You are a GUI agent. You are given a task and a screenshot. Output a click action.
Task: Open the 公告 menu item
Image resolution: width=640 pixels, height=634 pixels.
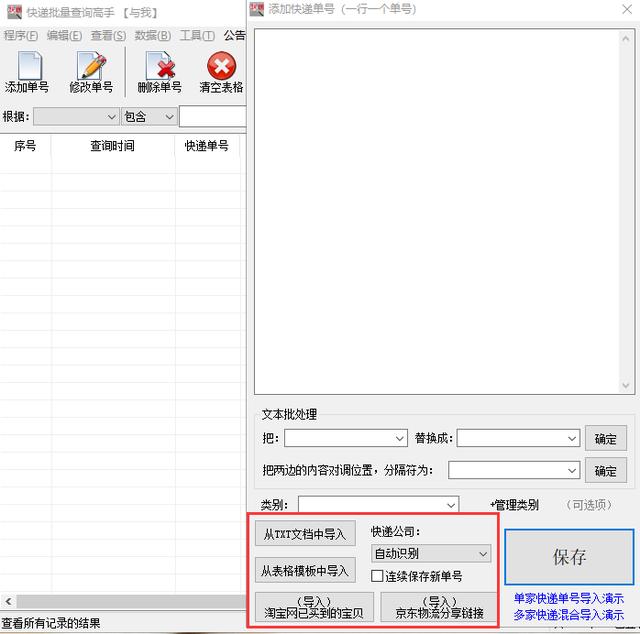(x=234, y=36)
